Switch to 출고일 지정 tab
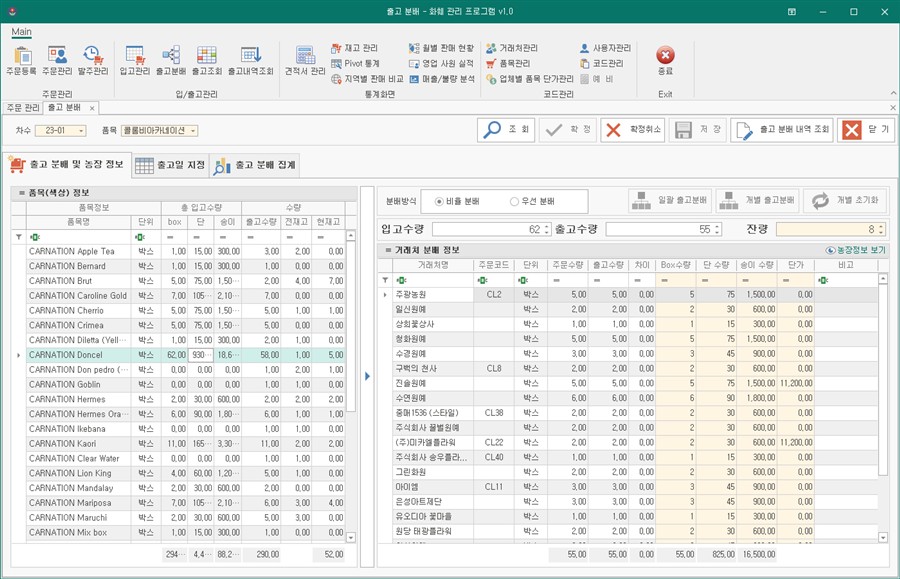 click(170, 165)
